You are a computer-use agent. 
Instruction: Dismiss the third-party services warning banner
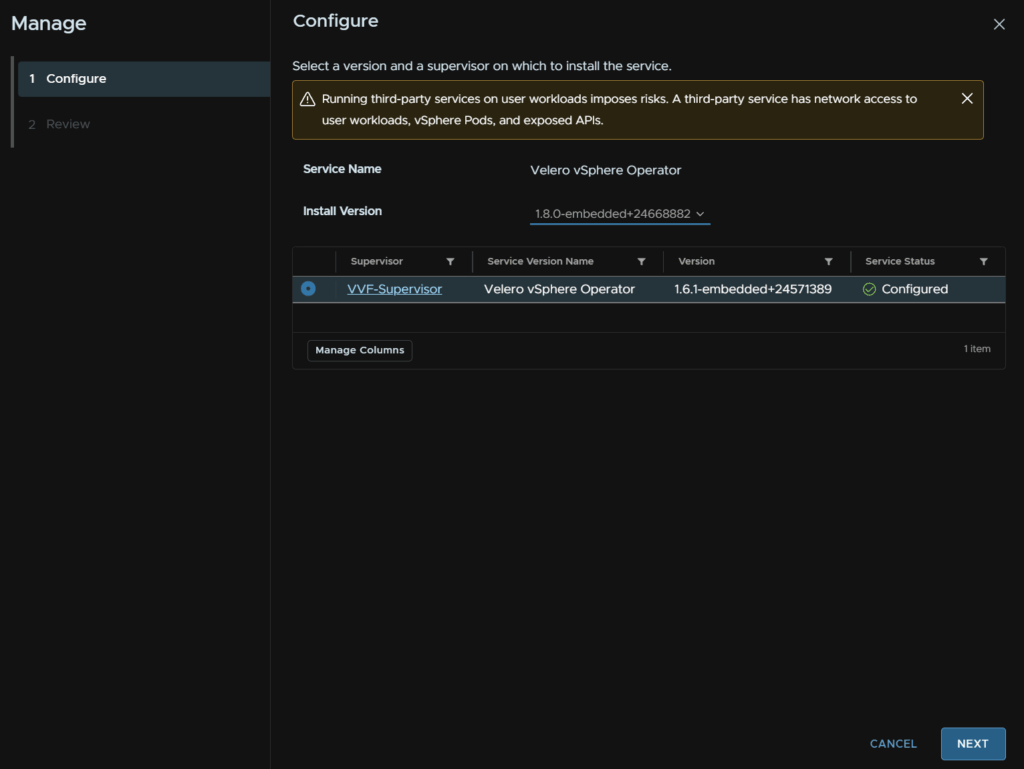tap(967, 99)
